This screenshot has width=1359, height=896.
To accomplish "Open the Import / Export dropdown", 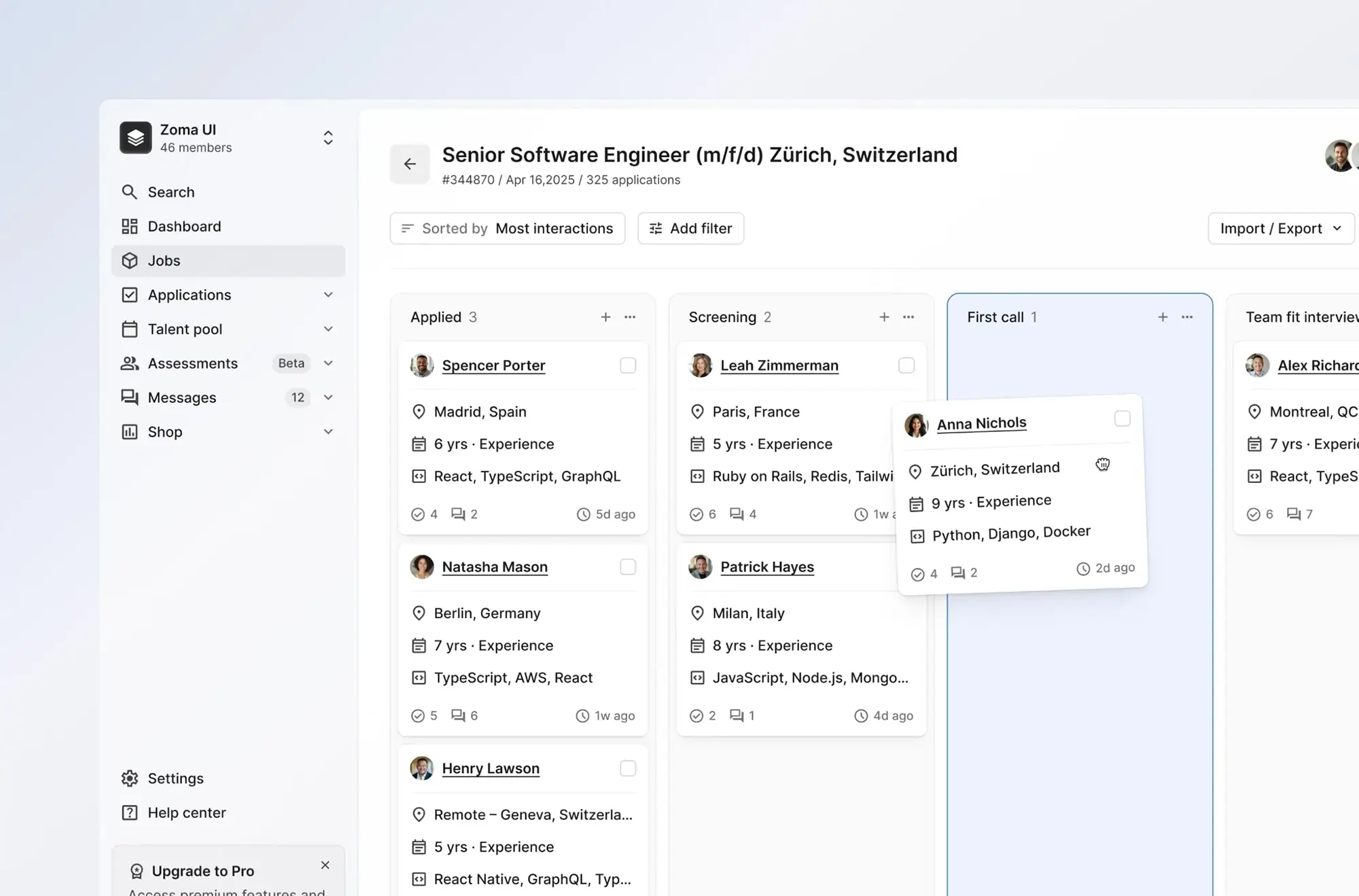I will pos(1281,228).
